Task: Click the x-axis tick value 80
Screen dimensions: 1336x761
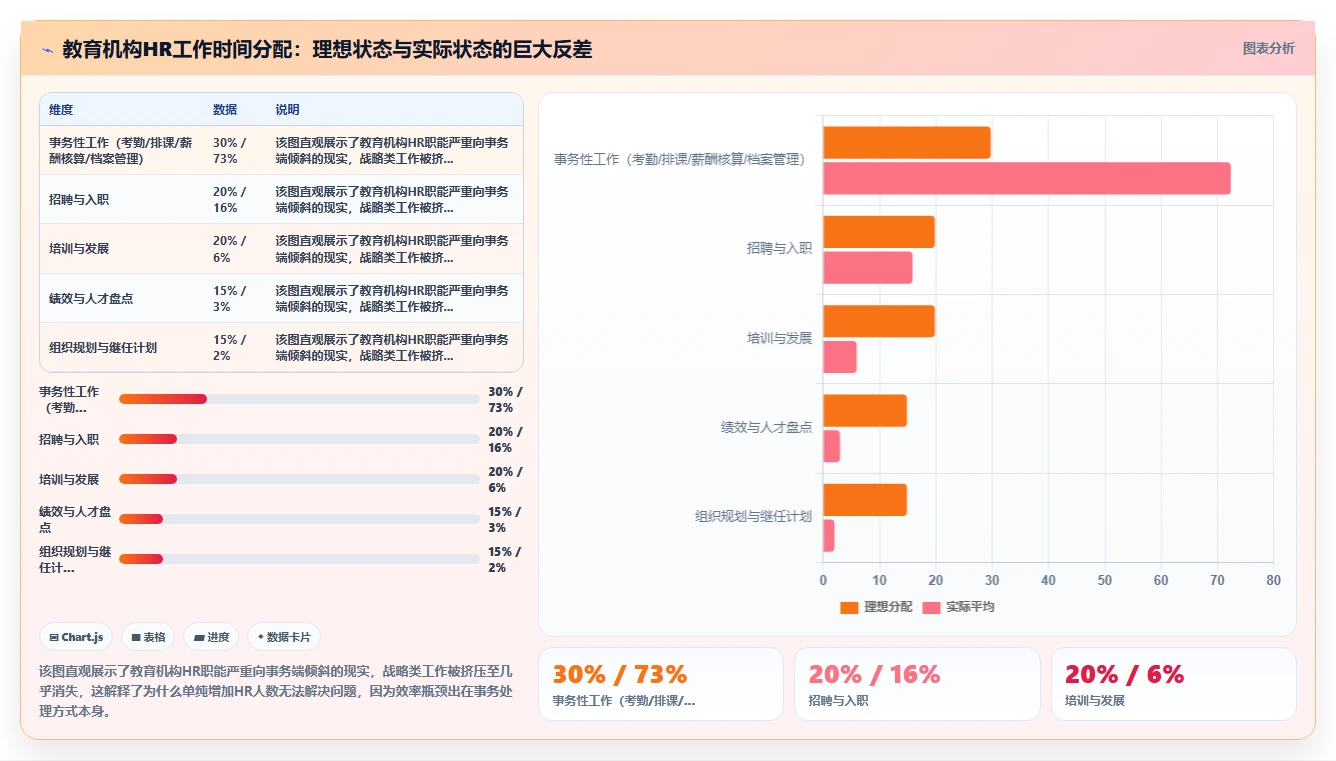Action: point(1273,580)
